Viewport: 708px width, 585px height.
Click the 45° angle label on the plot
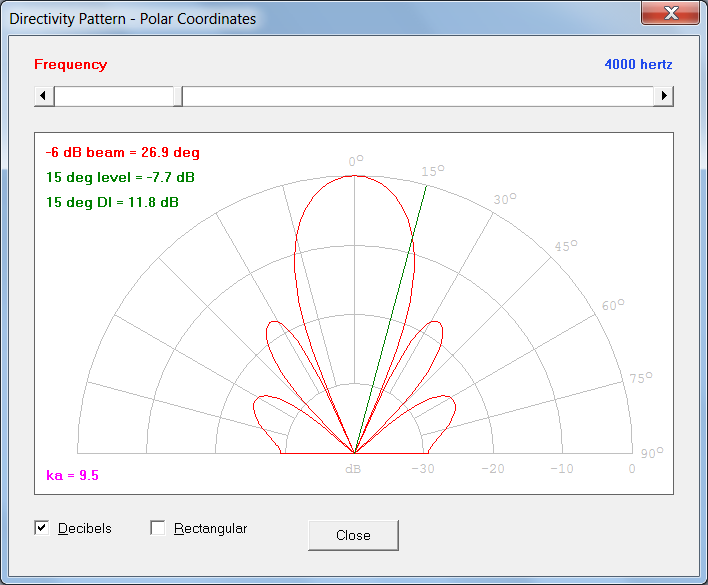[x=566, y=246]
